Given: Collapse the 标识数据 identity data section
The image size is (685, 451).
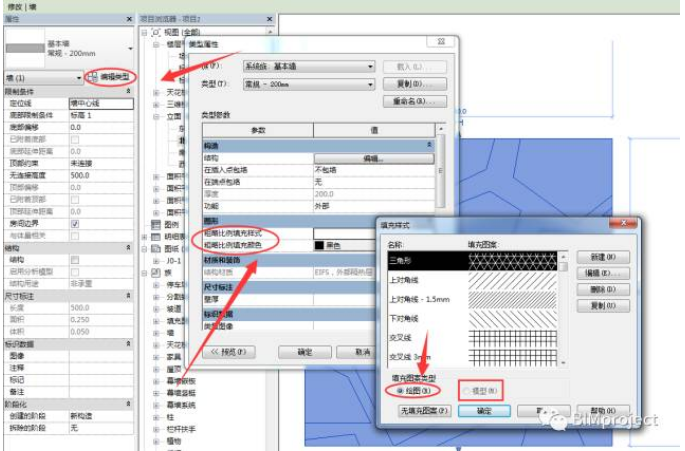Looking at the screenshot, I should point(128,344).
